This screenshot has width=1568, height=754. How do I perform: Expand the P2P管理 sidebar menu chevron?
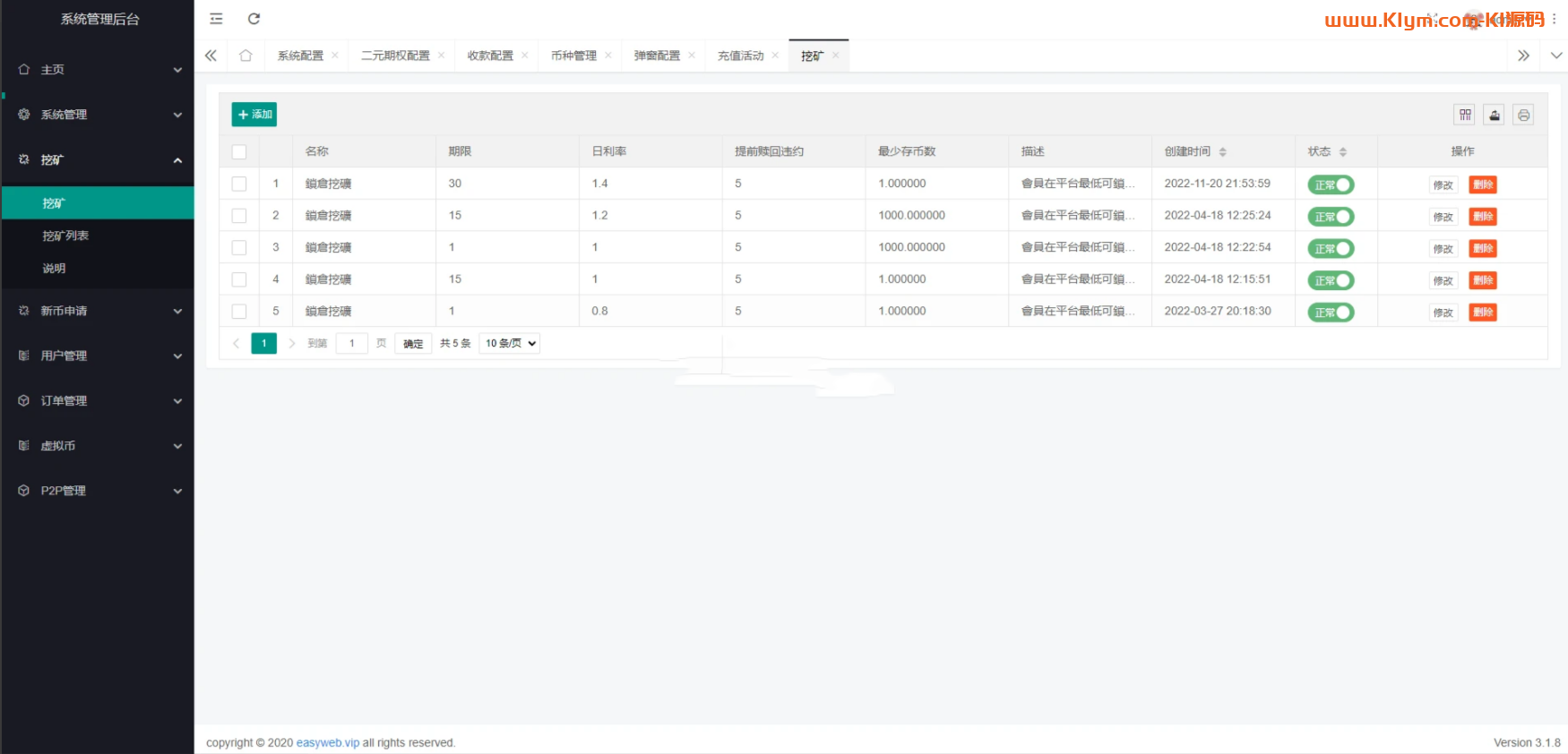(177, 491)
